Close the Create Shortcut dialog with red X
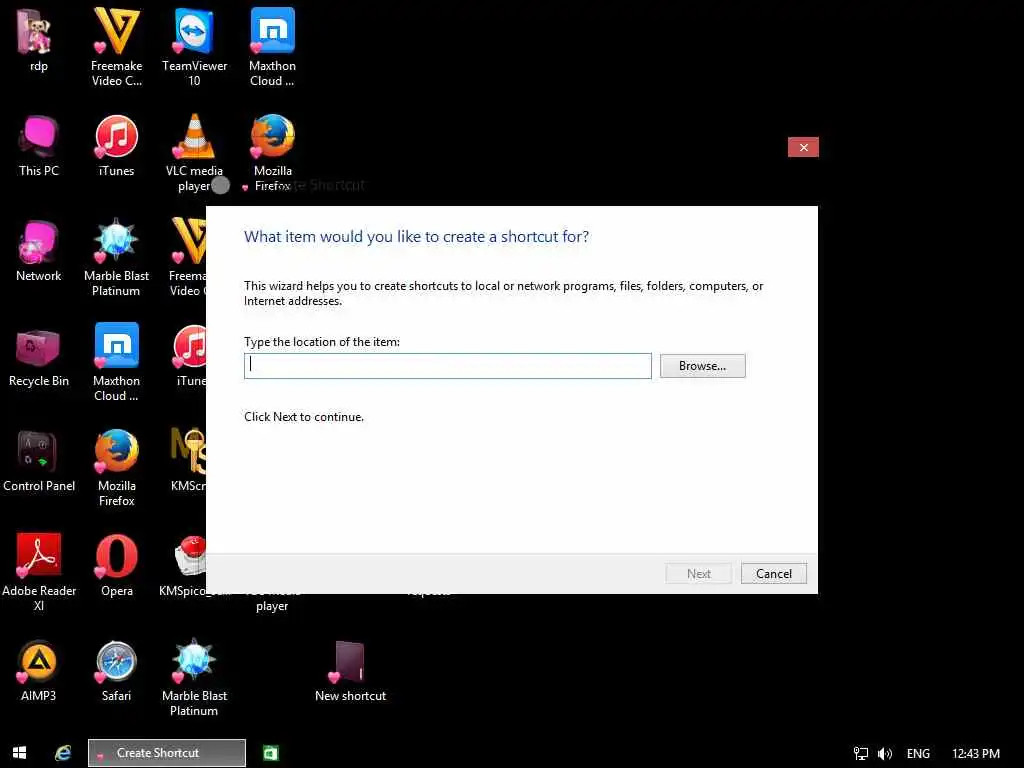Viewport: 1024px width, 768px height. click(803, 148)
